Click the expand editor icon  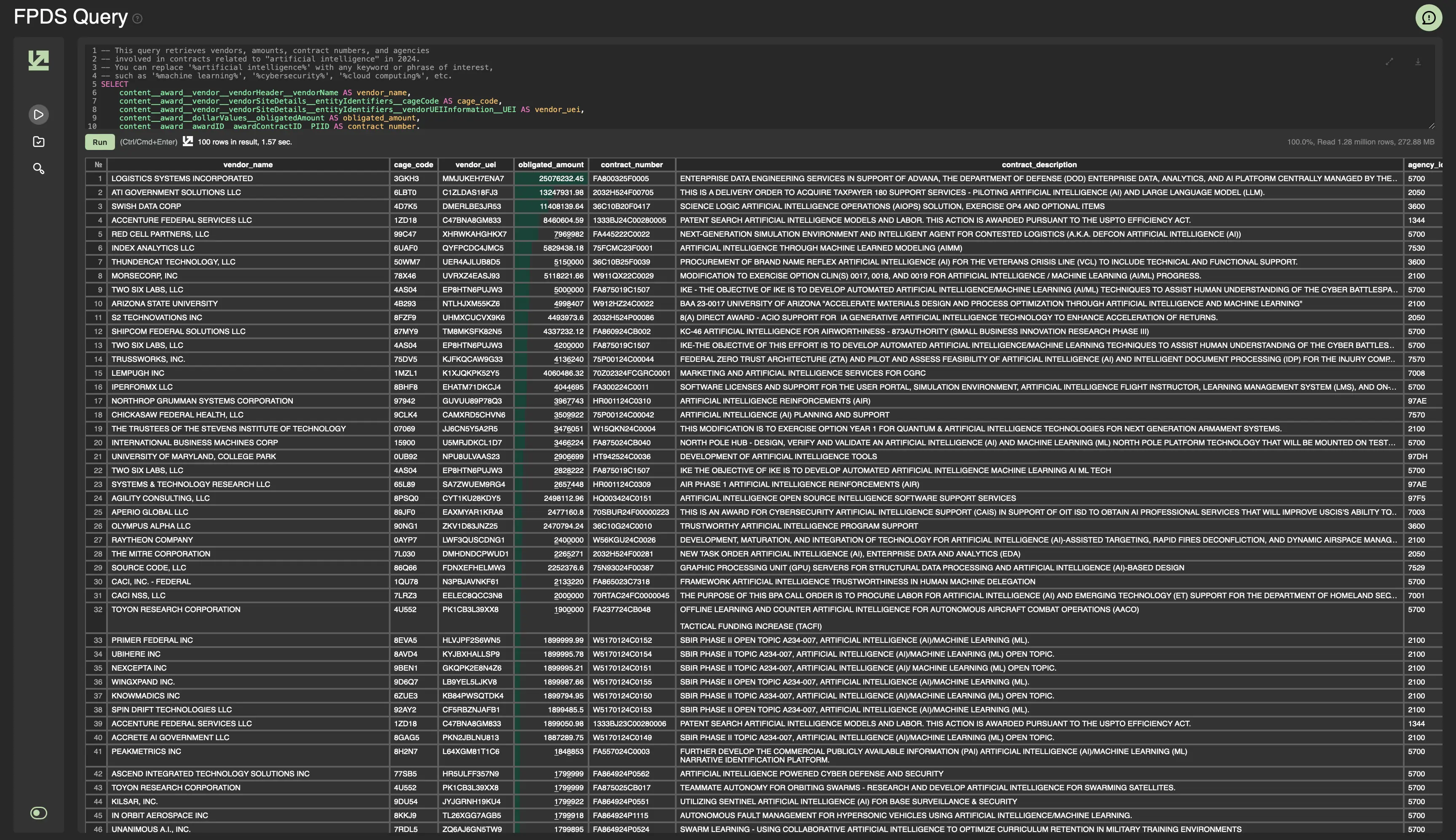click(1389, 62)
